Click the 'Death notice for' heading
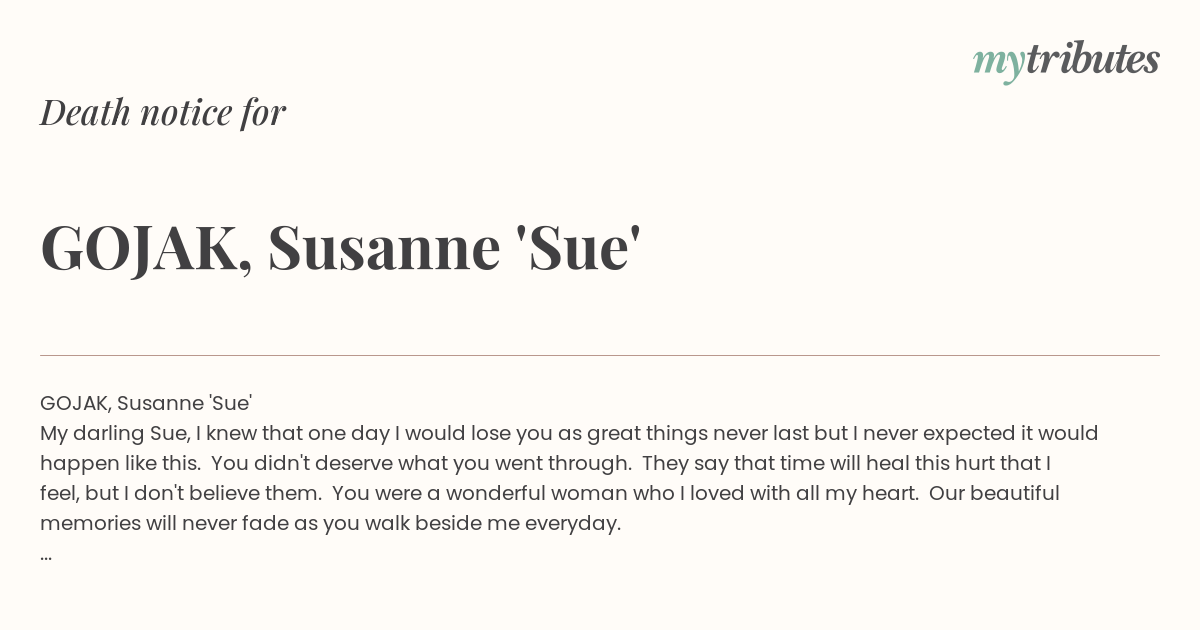Viewport: 1200px width, 630px height. 163,112
